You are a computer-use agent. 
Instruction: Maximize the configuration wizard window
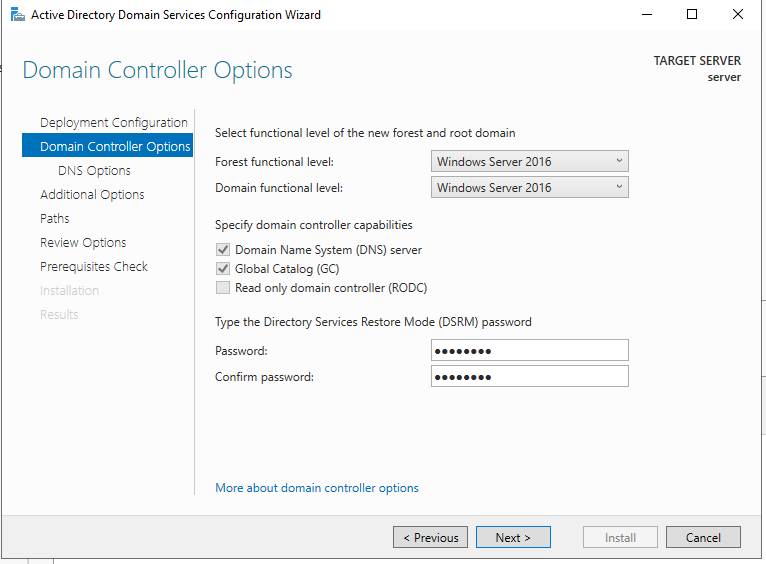point(692,14)
